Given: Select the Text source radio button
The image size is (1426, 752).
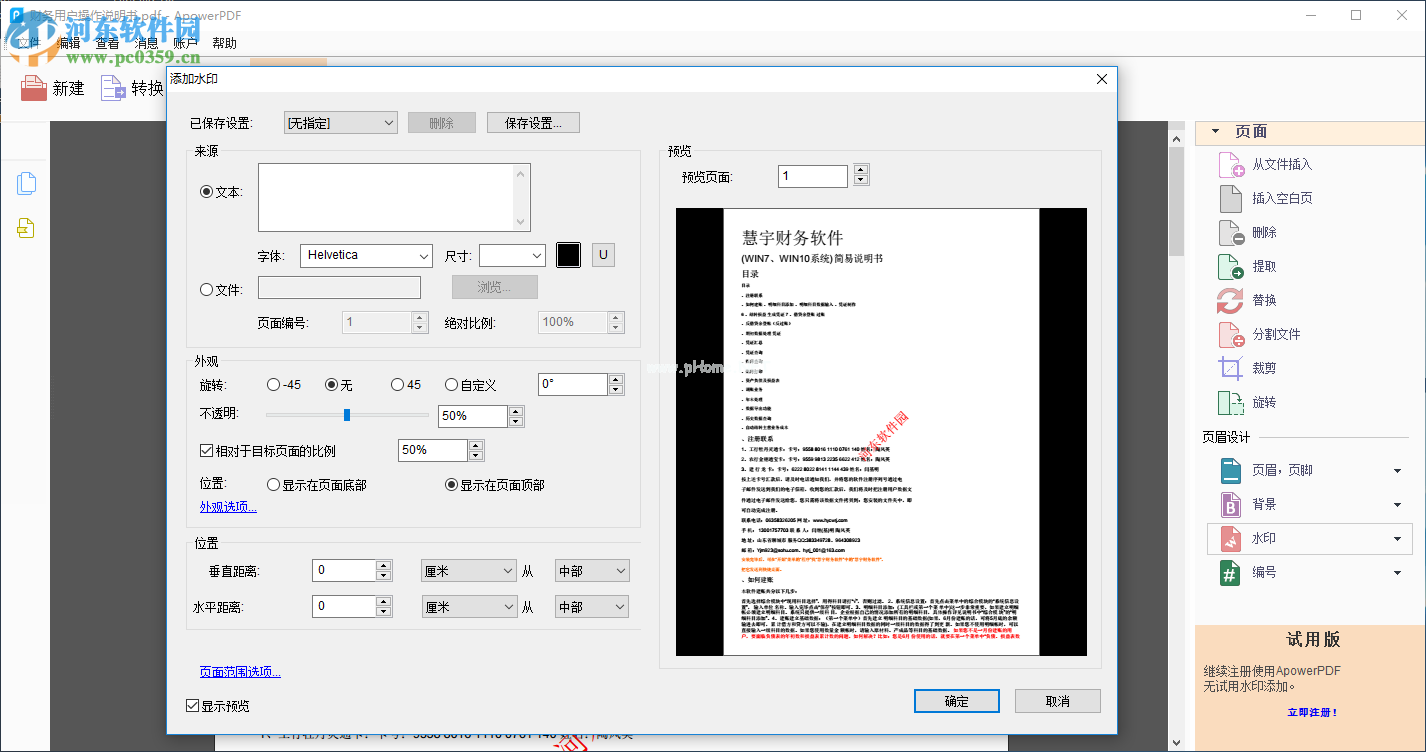Looking at the screenshot, I should (x=207, y=192).
